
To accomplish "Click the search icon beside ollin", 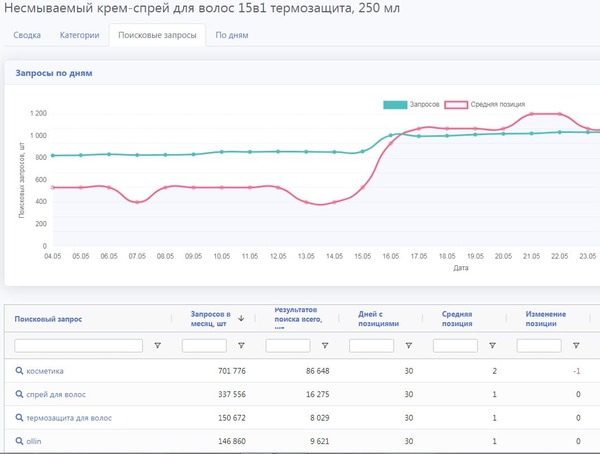I will point(19,440).
